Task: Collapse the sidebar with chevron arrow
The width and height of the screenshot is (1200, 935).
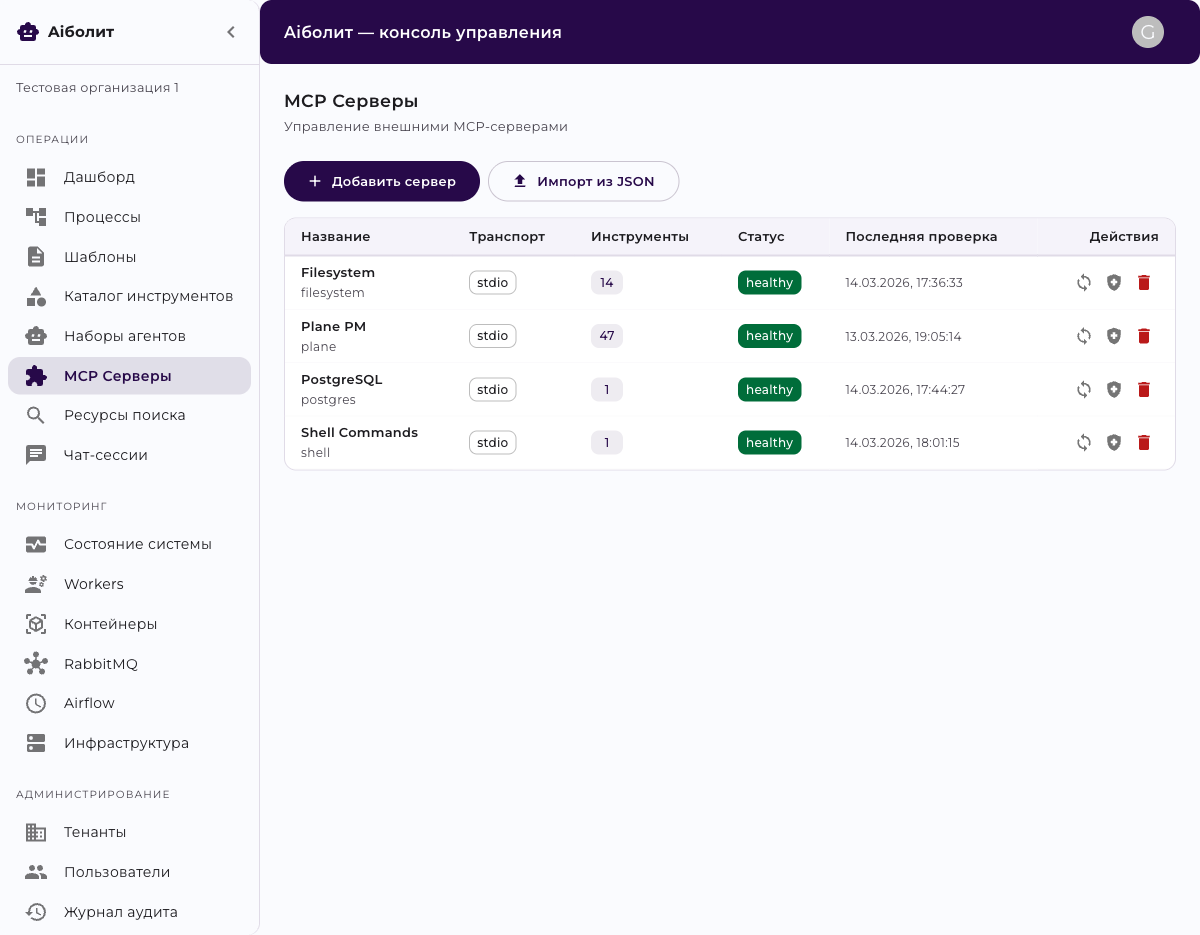Action: click(231, 32)
